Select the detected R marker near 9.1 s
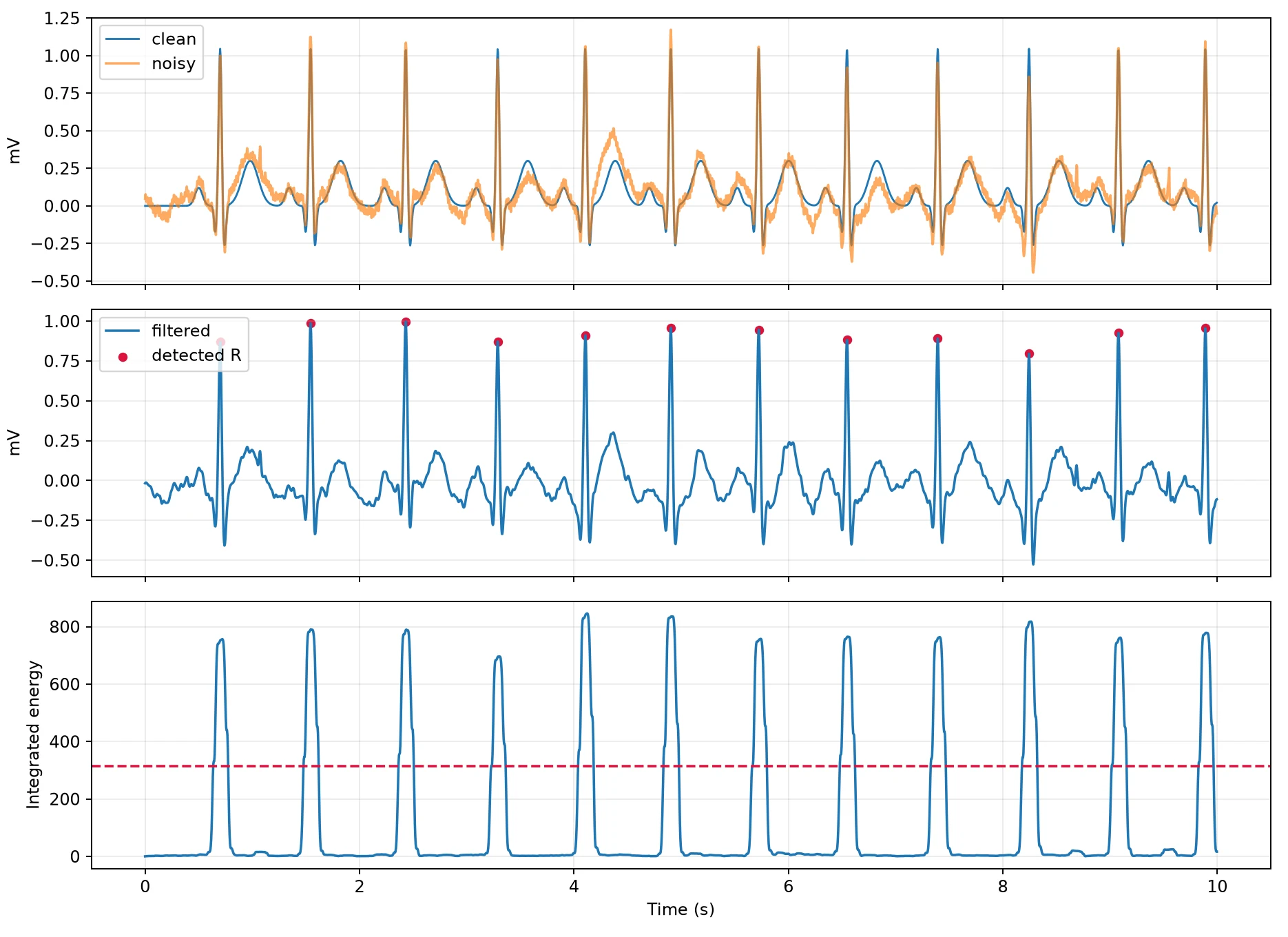Screen dimensions: 1288x937 (x=1119, y=333)
